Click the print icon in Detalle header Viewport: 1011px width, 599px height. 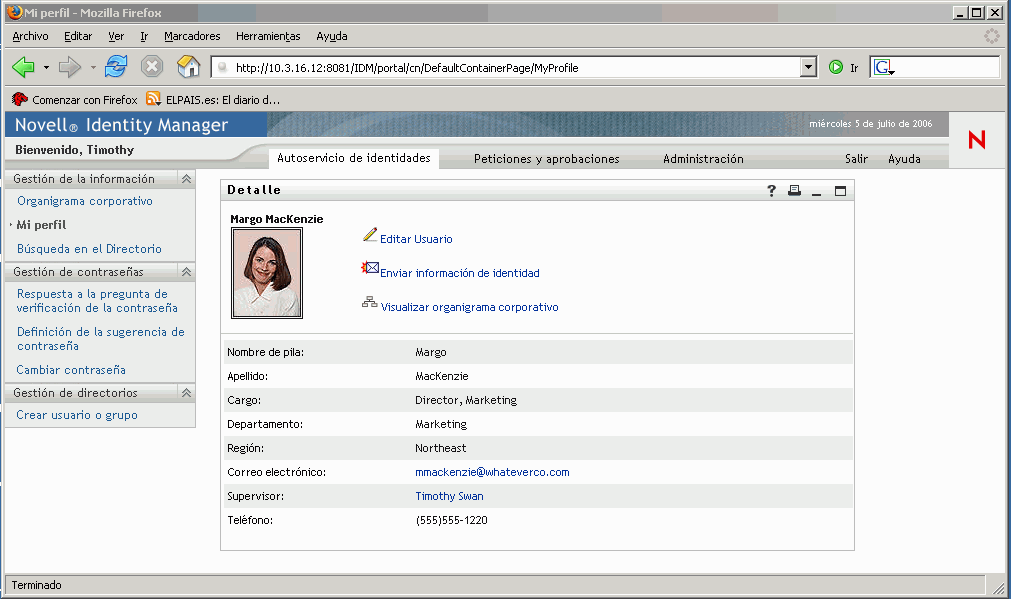coord(794,191)
